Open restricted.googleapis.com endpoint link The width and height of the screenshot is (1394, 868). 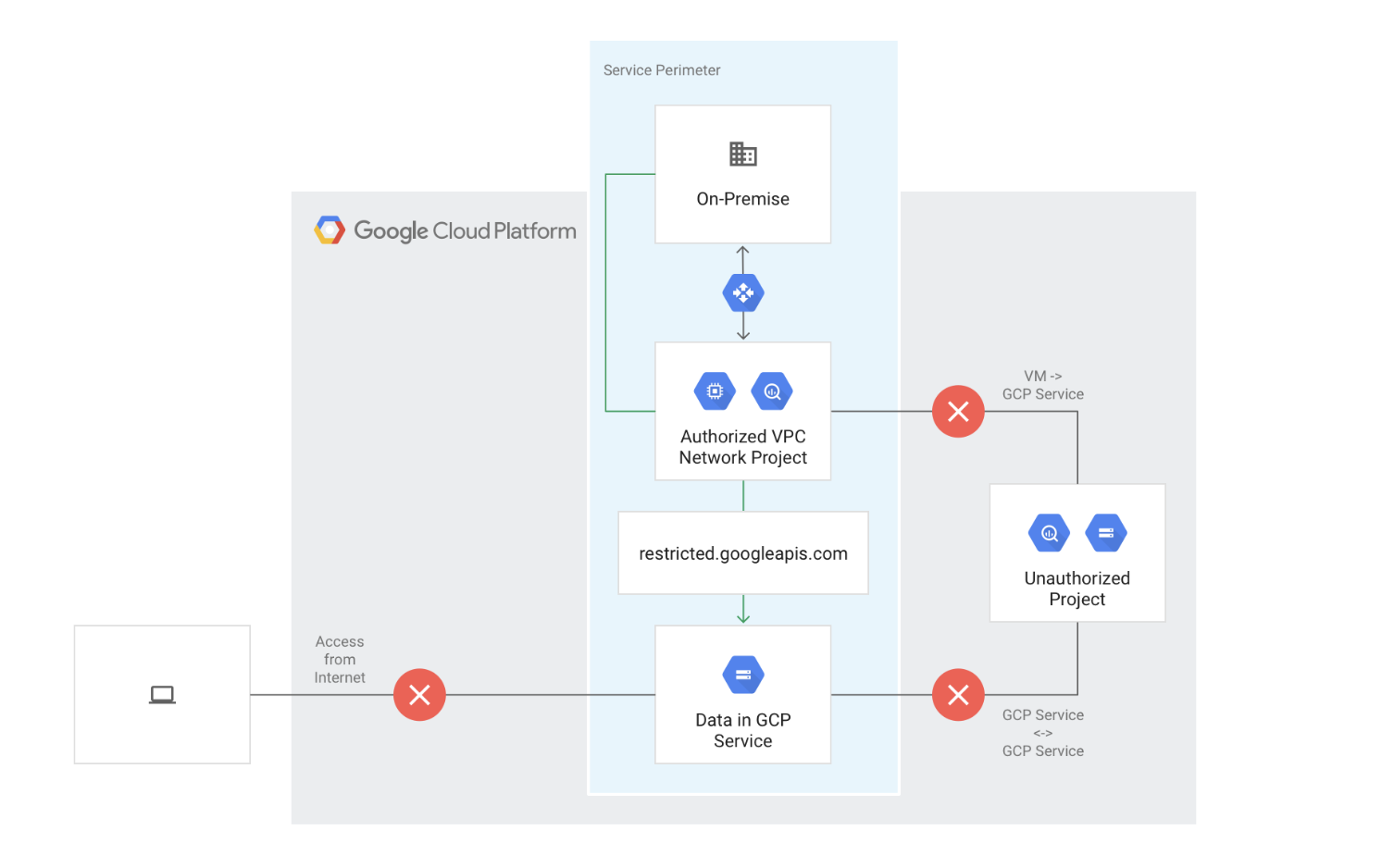click(742, 552)
